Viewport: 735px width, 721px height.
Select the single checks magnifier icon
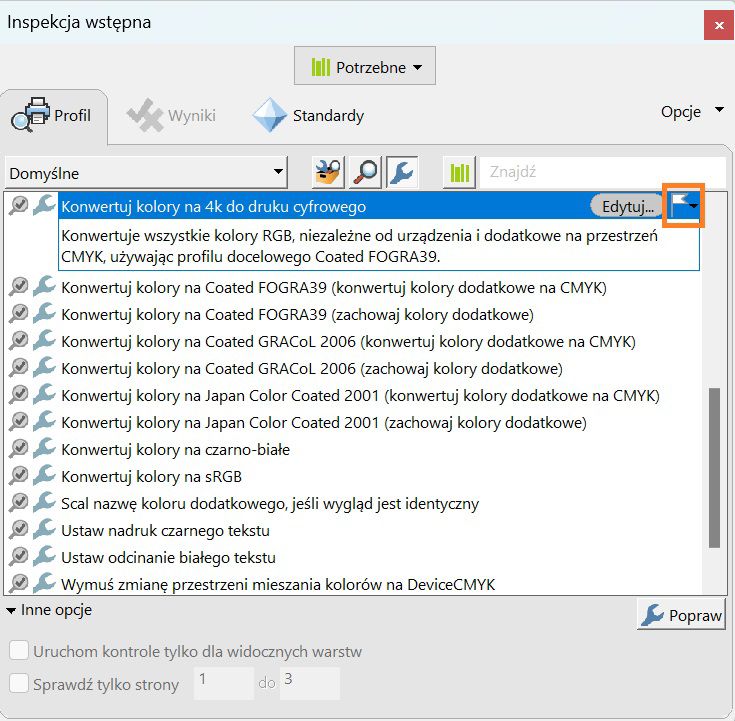[x=365, y=173]
